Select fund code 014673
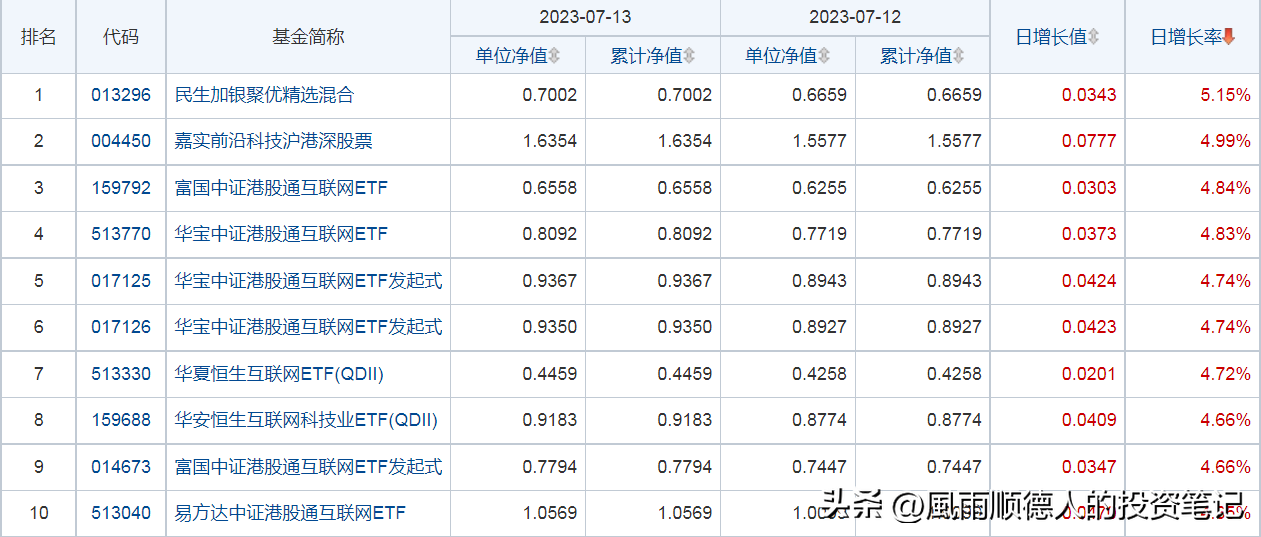Image resolution: width=1261 pixels, height=537 pixels. (x=121, y=467)
